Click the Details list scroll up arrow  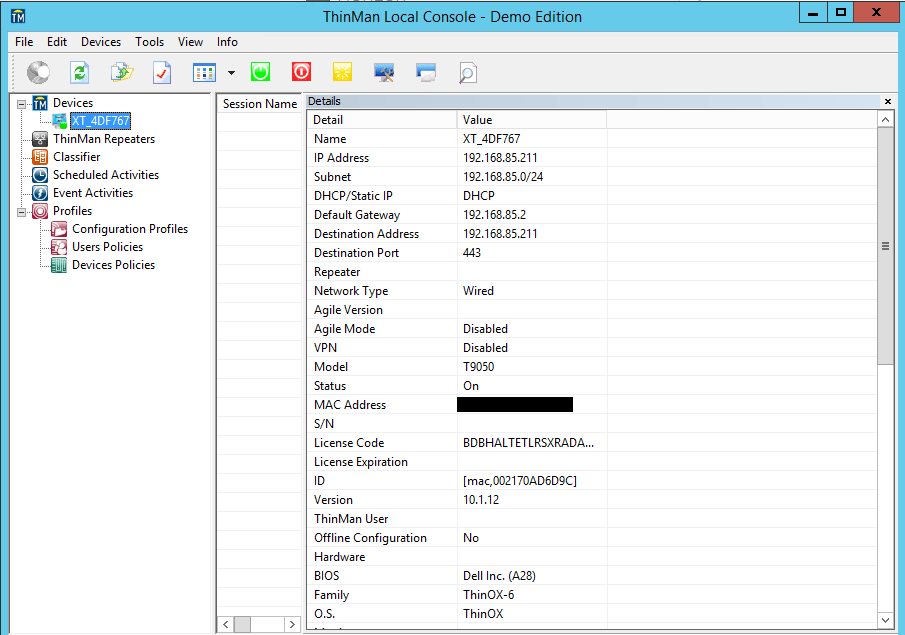(x=885, y=119)
